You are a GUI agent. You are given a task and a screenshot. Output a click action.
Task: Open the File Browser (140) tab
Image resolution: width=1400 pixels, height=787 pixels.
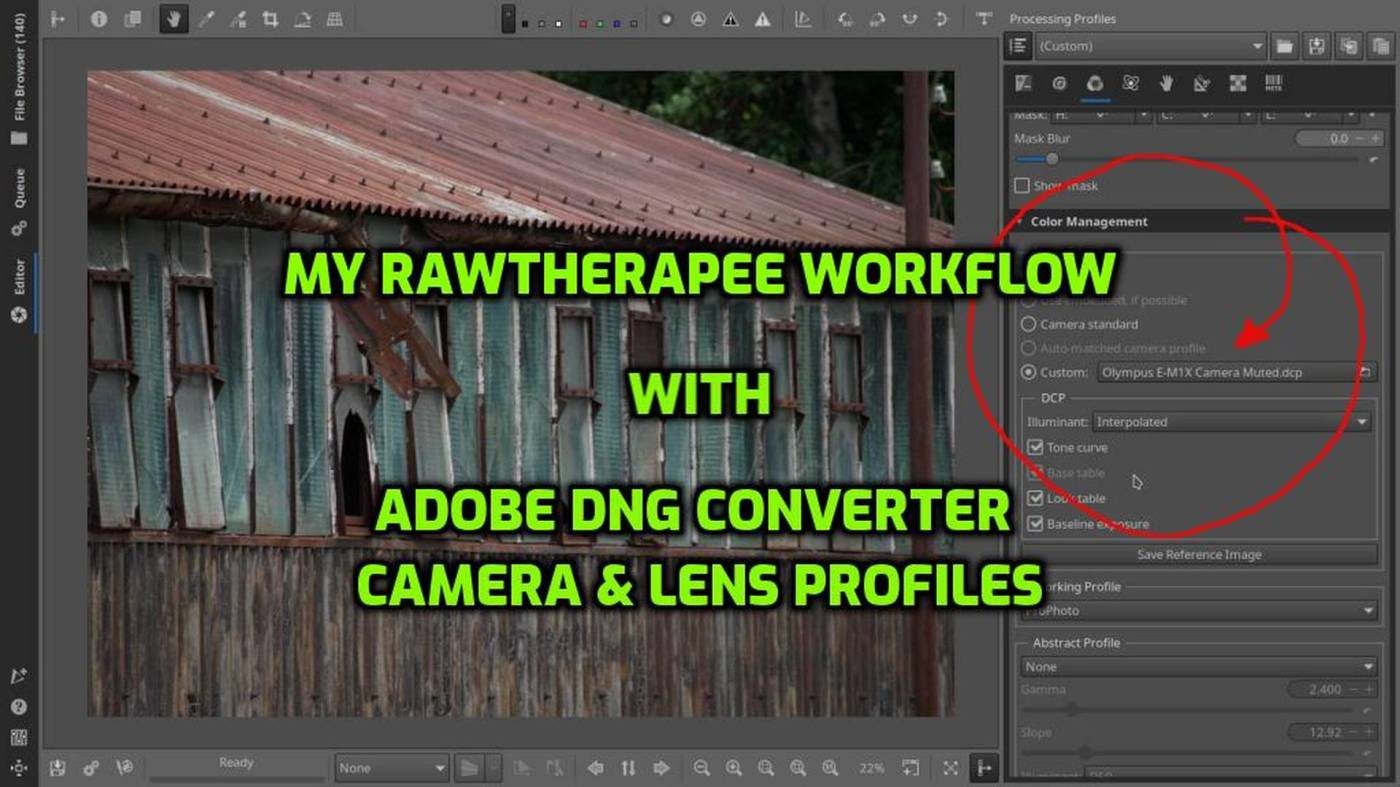tap(19, 80)
